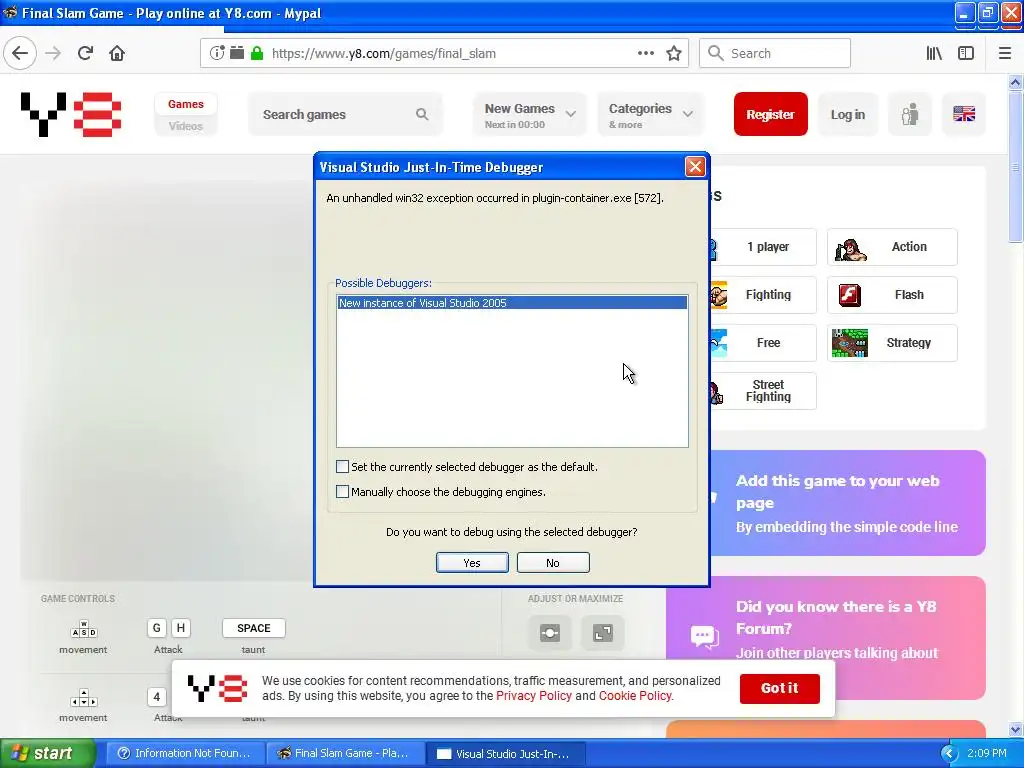The image size is (1024, 768).
Task: Focus the browser Search field
Action: point(775,53)
